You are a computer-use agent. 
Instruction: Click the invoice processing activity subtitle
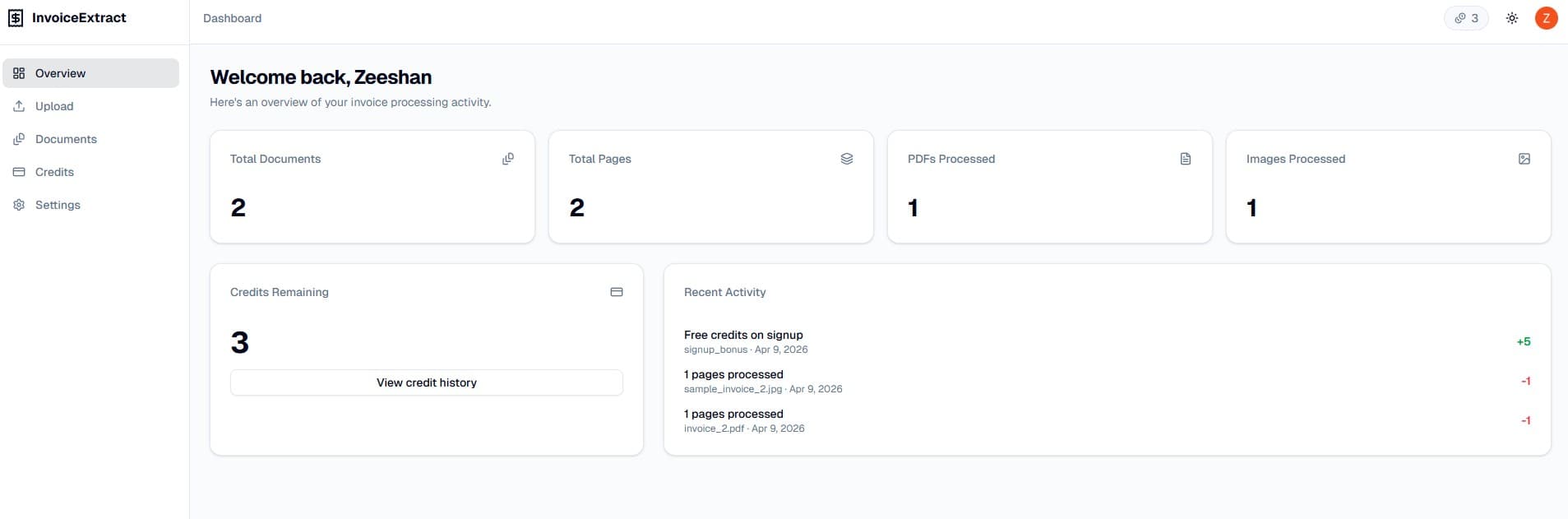pos(350,102)
